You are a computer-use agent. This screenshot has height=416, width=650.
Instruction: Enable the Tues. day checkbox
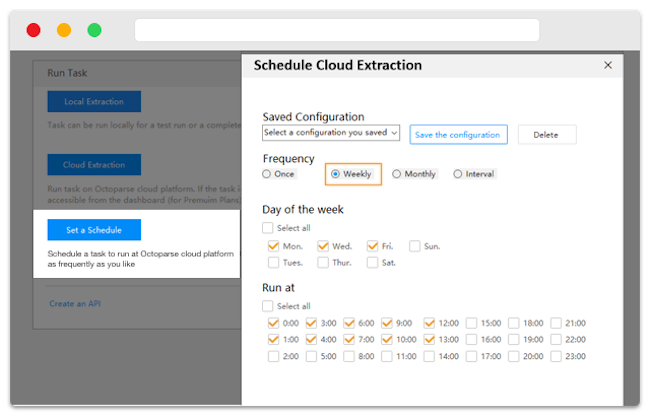[274, 263]
